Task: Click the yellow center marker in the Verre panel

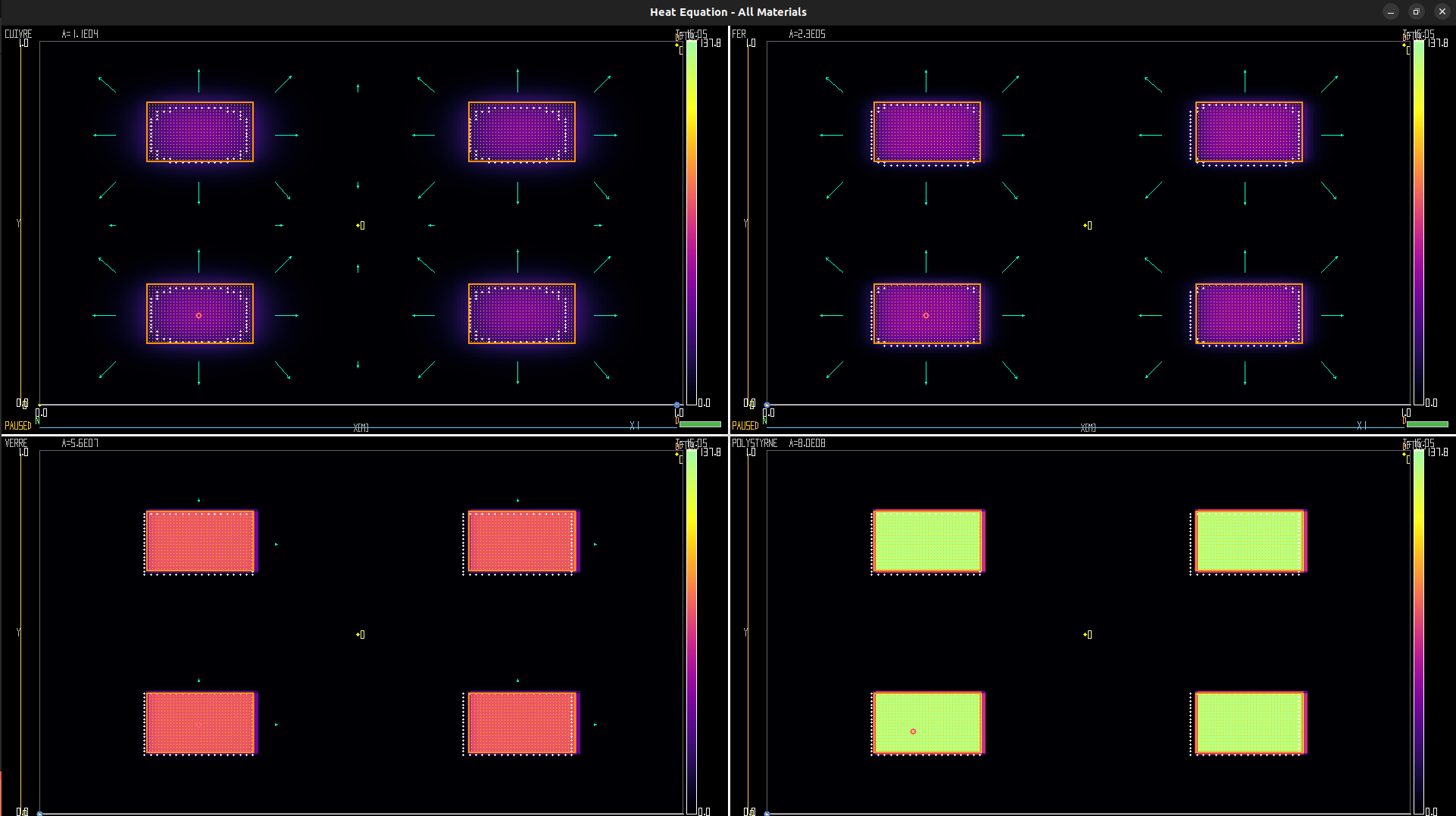Action: point(361,634)
